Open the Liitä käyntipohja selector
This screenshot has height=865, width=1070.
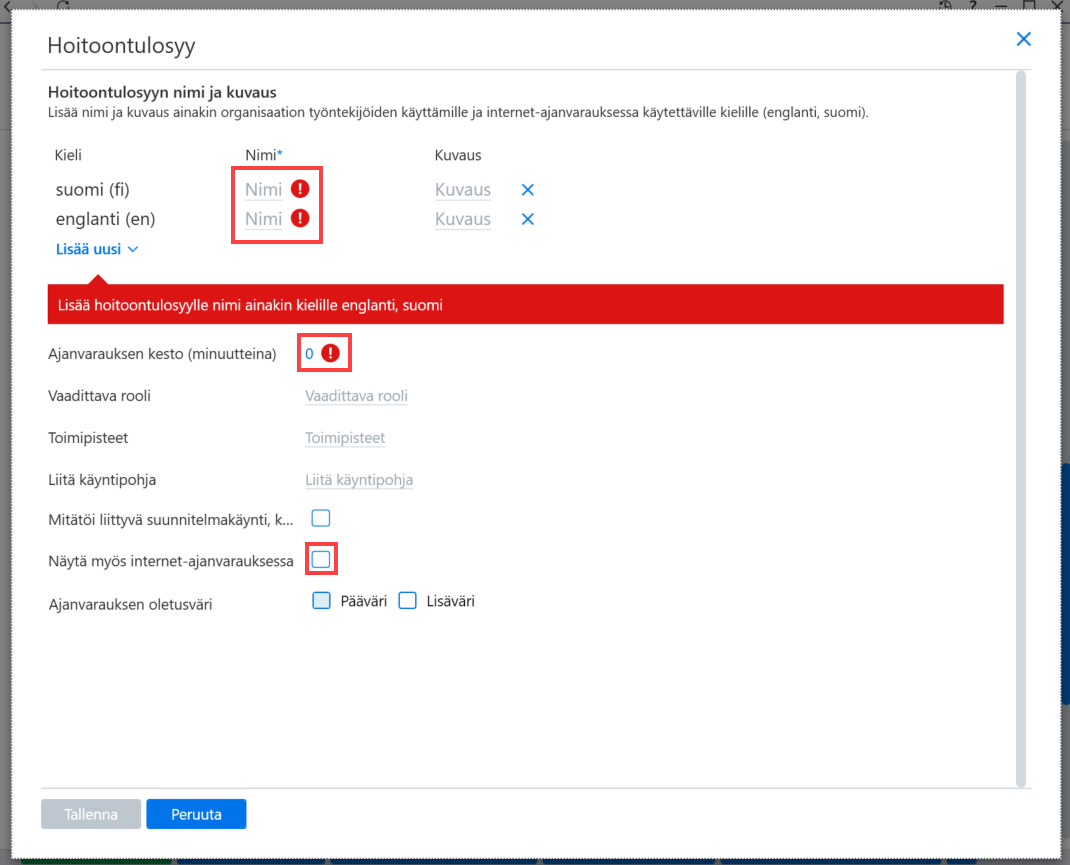point(359,480)
